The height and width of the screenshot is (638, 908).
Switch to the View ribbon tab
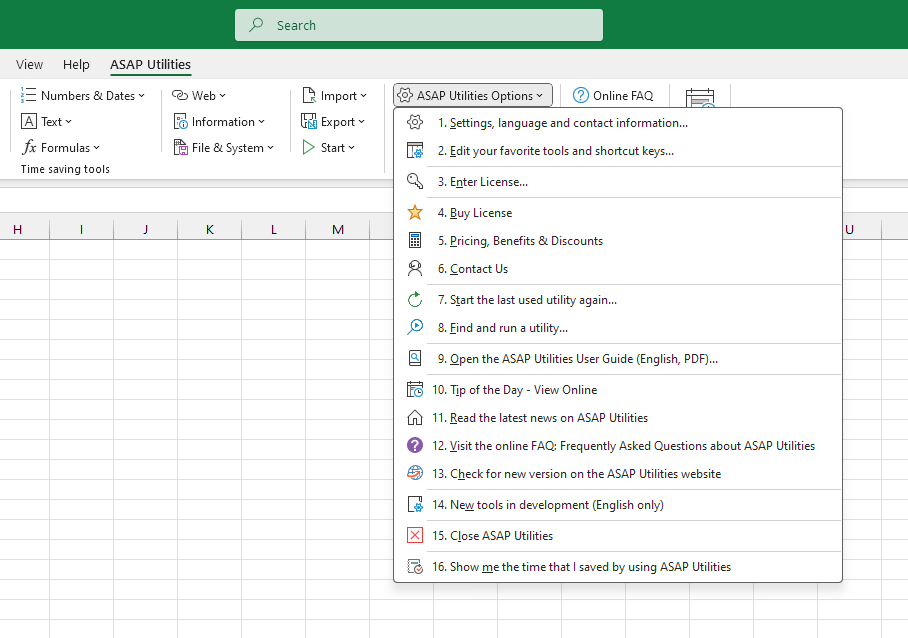[x=30, y=64]
